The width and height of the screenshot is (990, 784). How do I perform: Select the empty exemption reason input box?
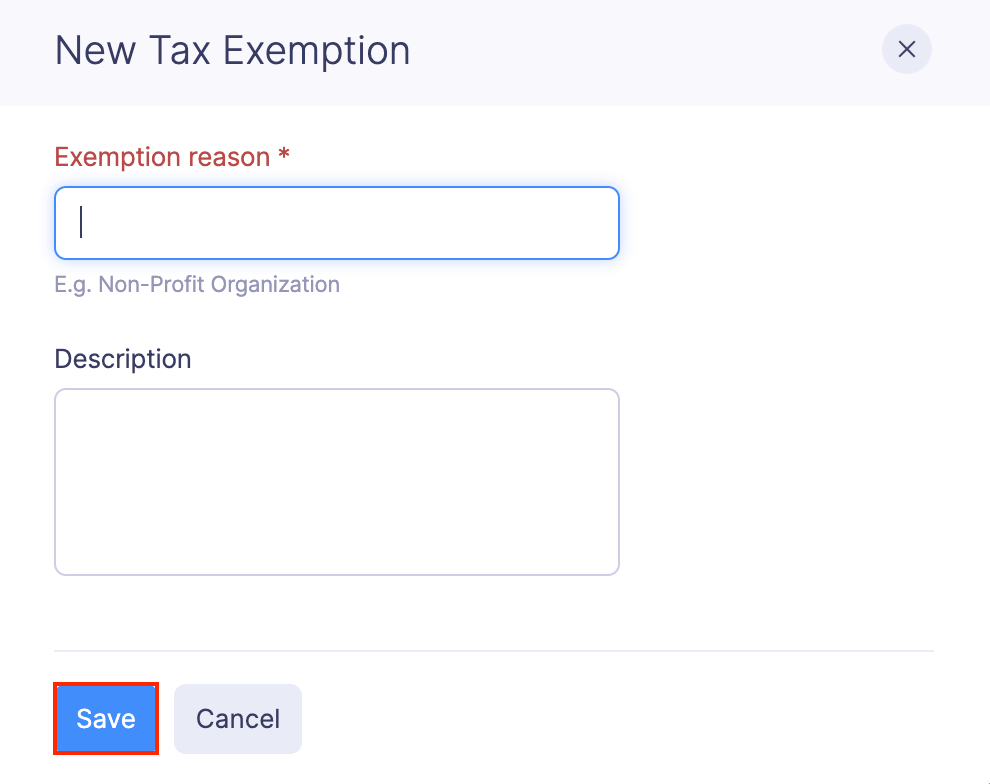pyautogui.click(x=336, y=222)
